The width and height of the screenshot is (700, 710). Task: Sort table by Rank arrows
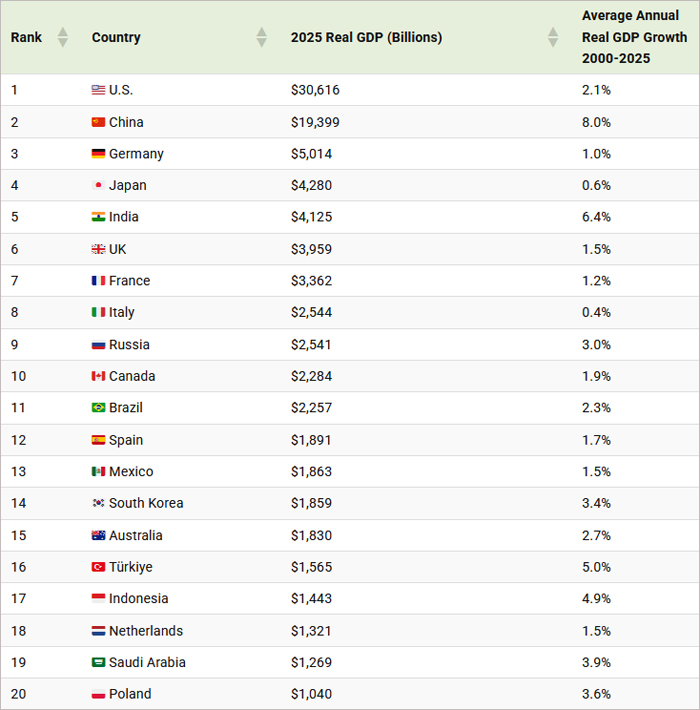[63, 37]
